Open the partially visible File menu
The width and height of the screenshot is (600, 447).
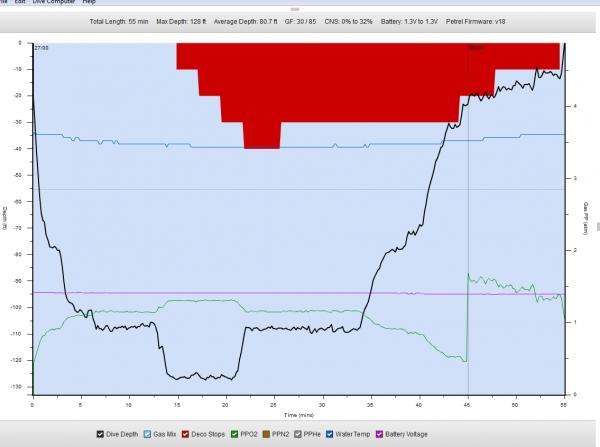pyautogui.click(x=4, y=3)
